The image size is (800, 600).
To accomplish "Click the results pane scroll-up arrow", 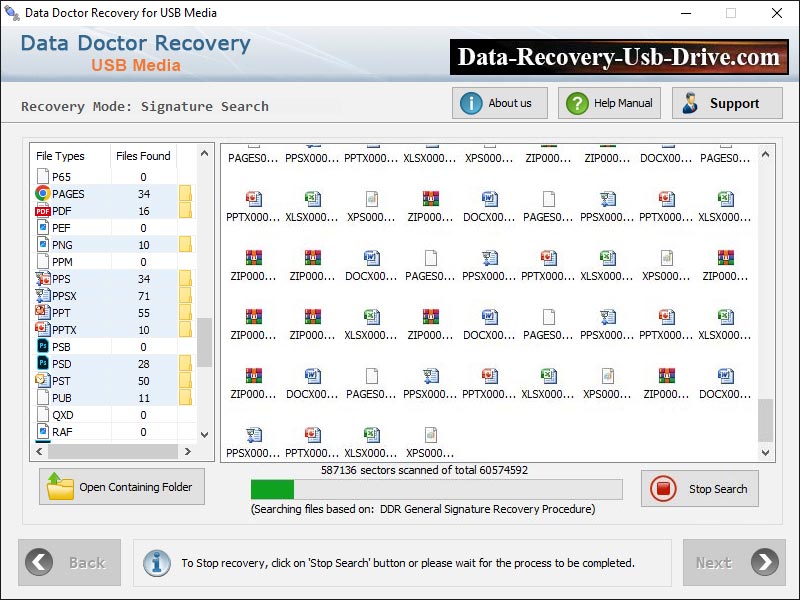I will coord(765,155).
